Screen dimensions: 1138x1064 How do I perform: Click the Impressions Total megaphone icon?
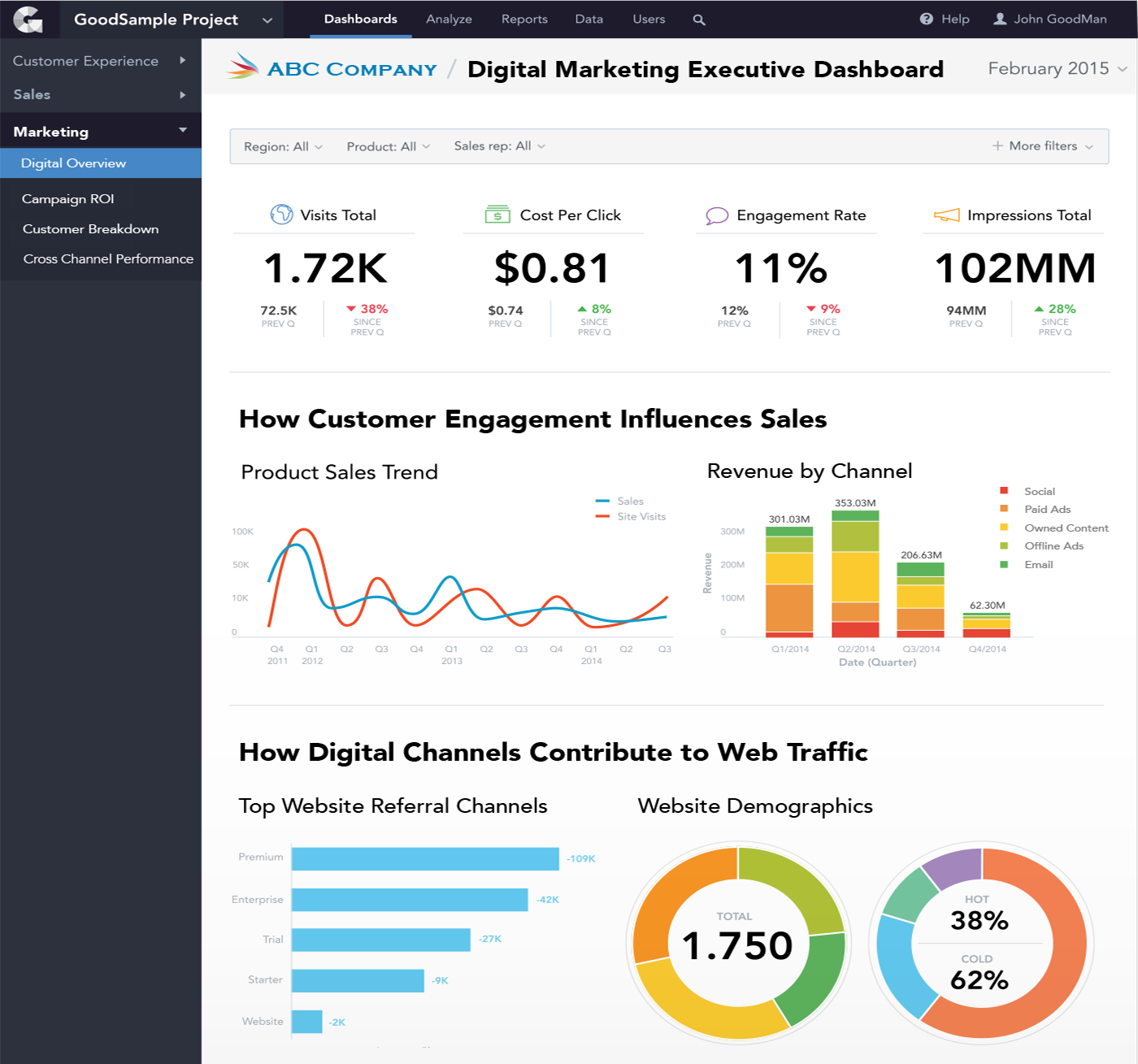coord(946,215)
